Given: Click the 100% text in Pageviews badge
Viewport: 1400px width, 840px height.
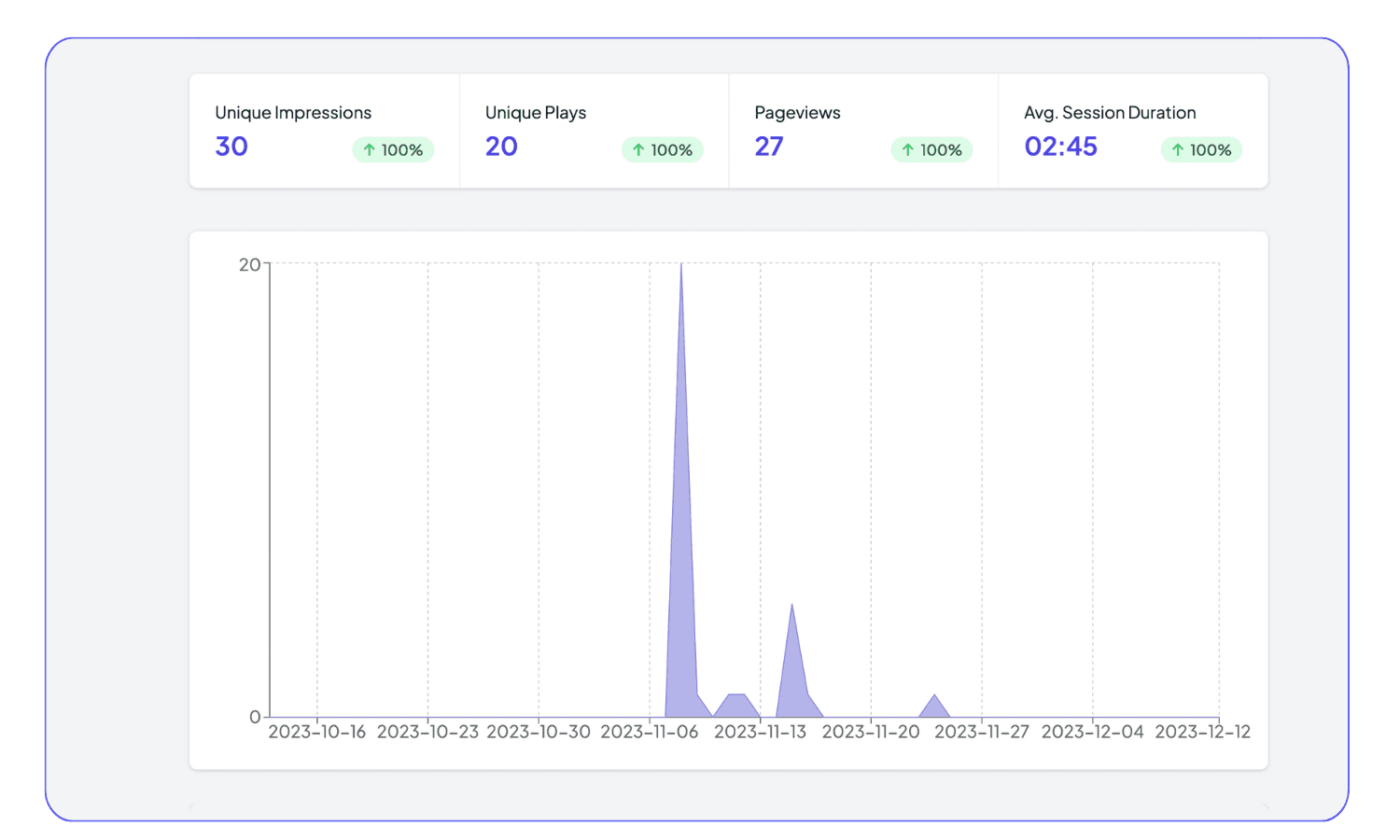Looking at the screenshot, I should coord(941,150).
